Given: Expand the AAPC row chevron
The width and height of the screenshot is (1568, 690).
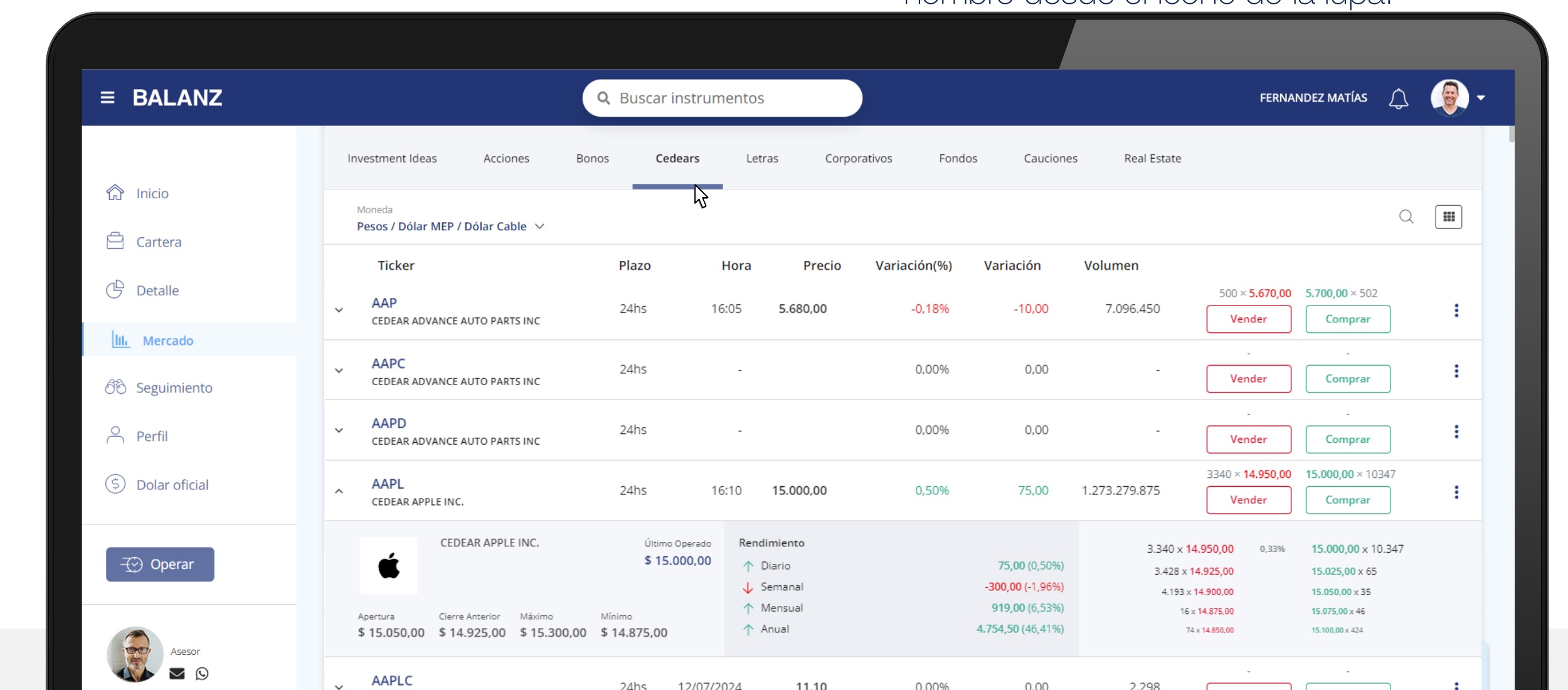Looking at the screenshot, I should [x=339, y=371].
